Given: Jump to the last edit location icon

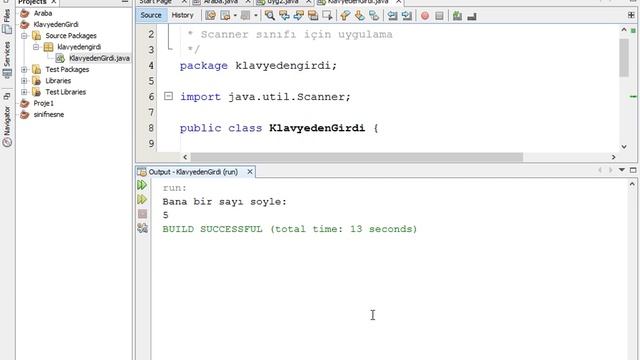Looking at the screenshot, I should [x=211, y=16].
